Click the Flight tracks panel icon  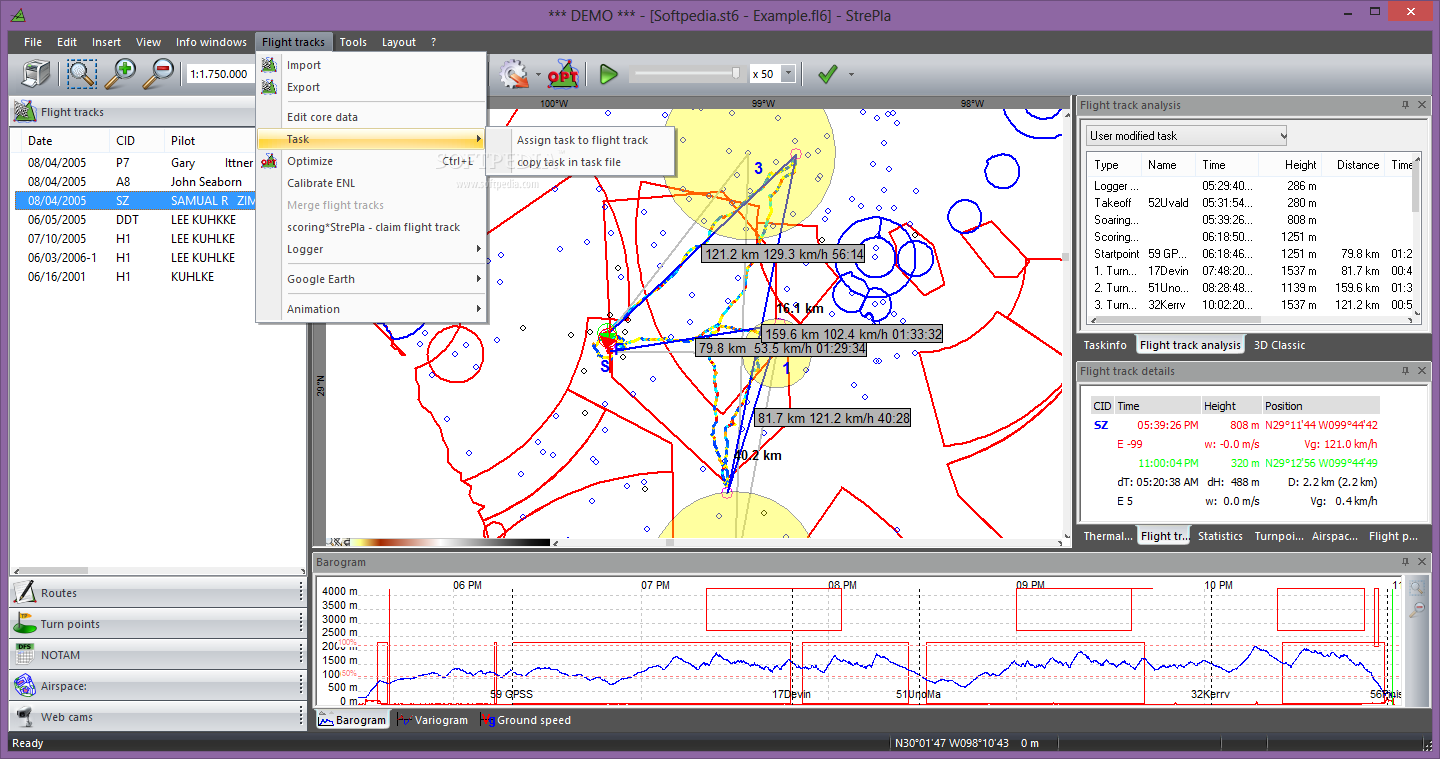tap(25, 112)
